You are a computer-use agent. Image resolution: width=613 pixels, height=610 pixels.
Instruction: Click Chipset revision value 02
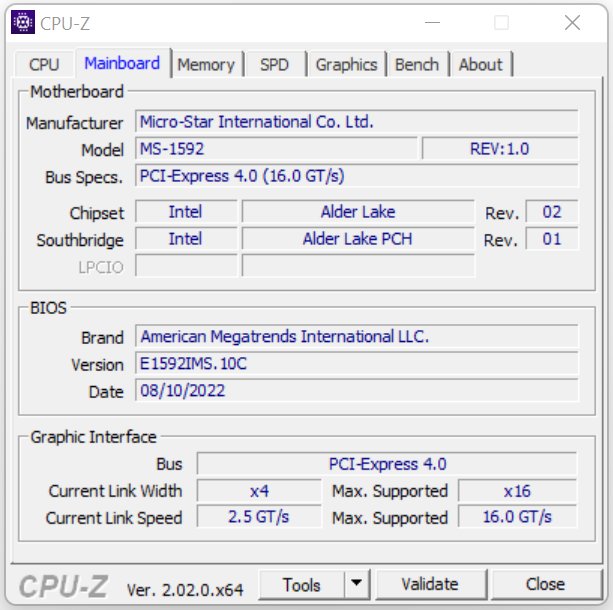pos(552,212)
